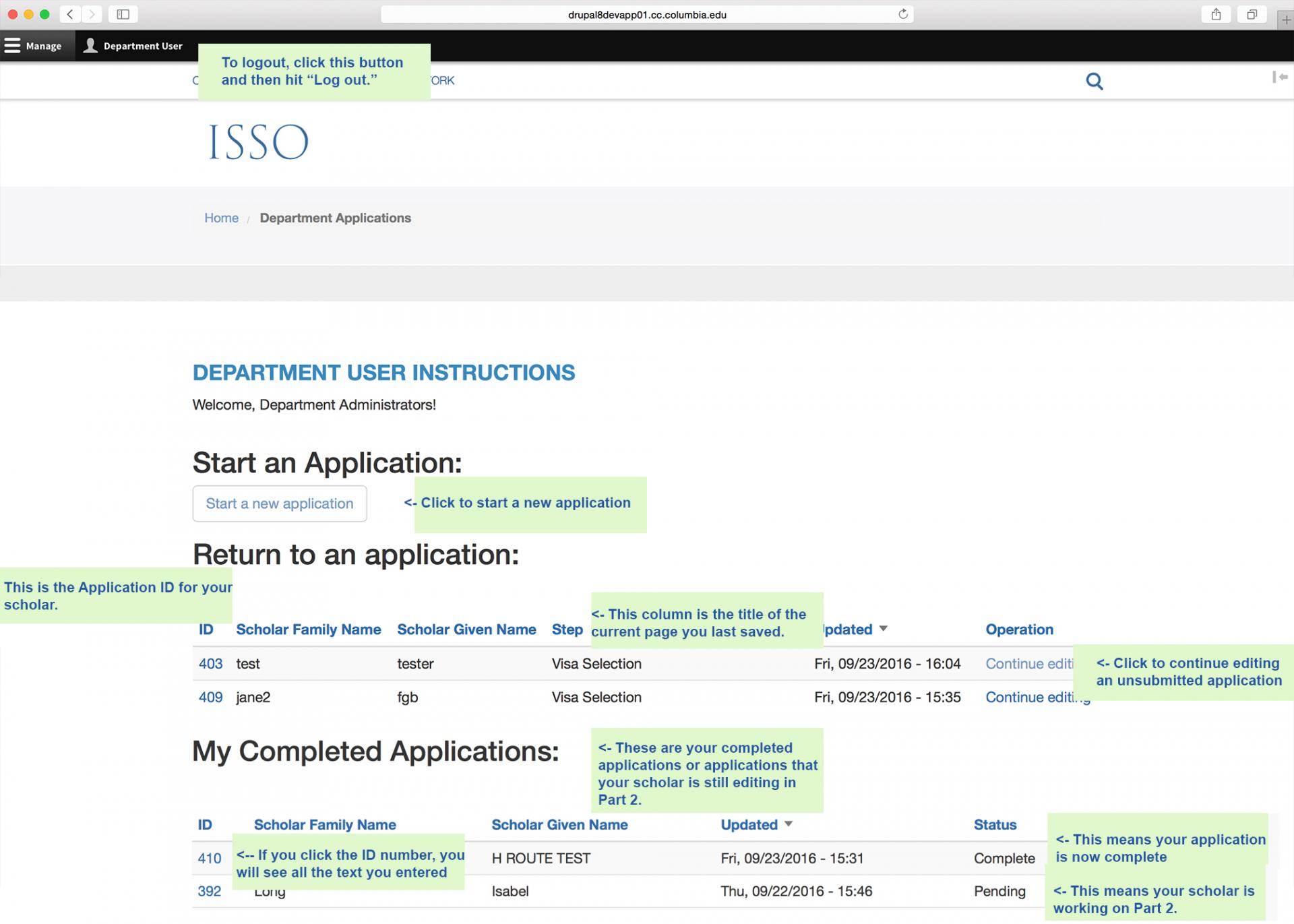Screen dimensions: 1294x924
Task: Sort unsubmitted applications by ID column
Action: (206, 629)
